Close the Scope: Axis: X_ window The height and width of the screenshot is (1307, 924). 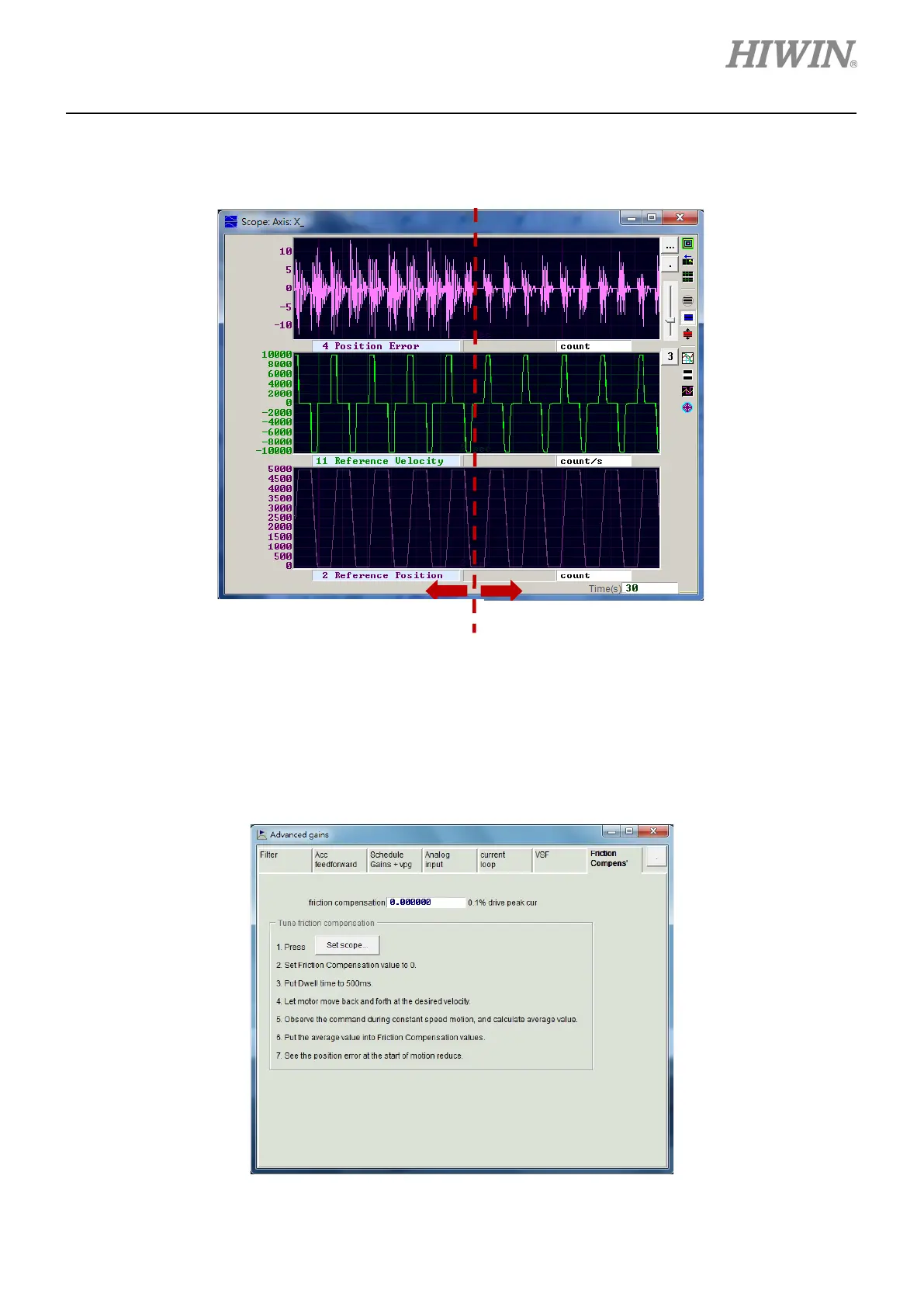point(680,218)
